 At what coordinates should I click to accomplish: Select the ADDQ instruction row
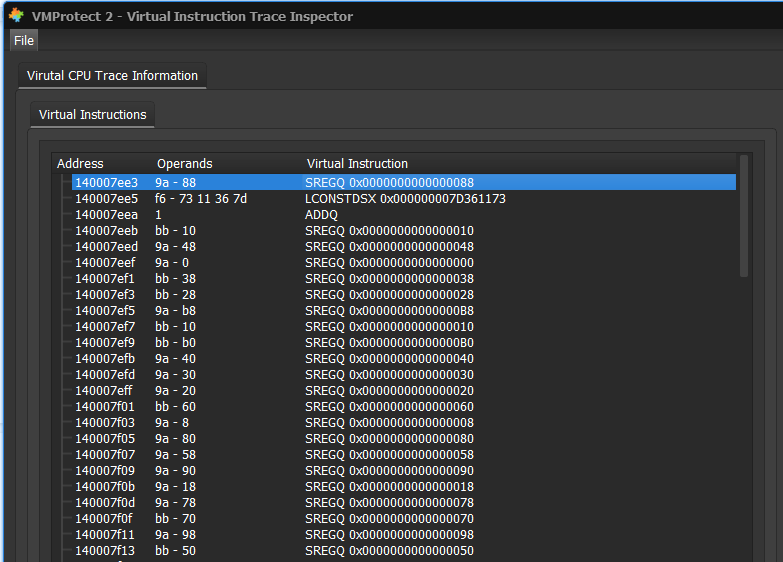pyautogui.click(x=321, y=215)
